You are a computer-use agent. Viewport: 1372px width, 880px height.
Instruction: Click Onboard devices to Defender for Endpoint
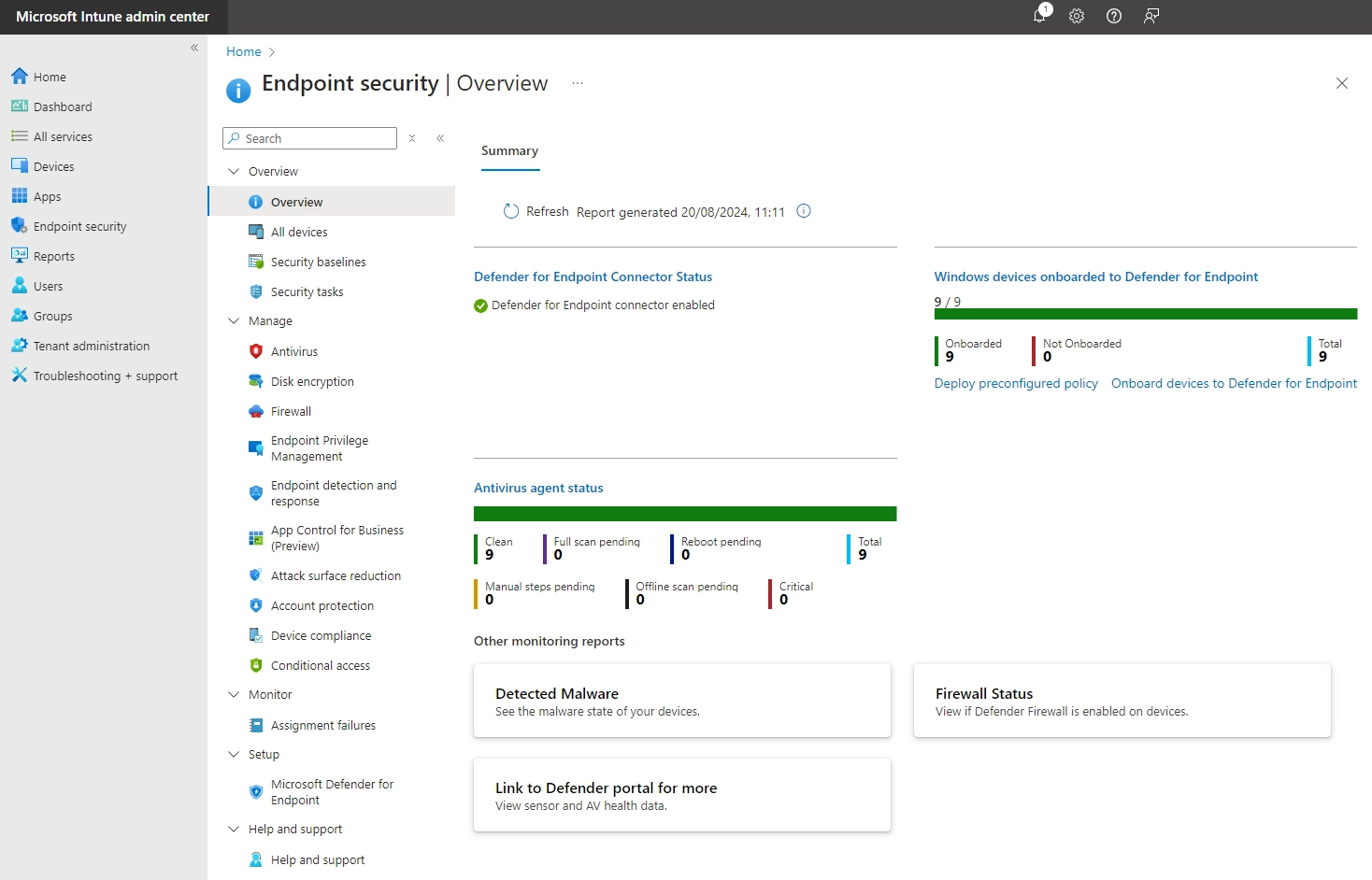[1234, 383]
